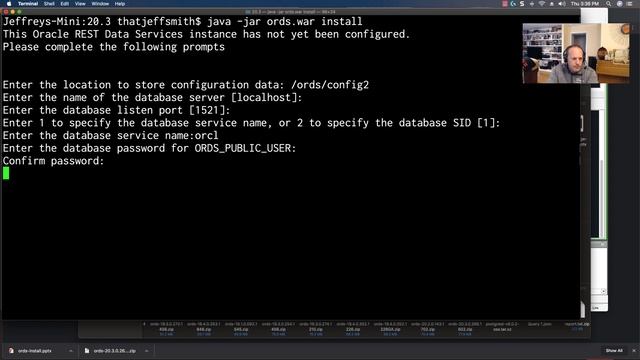
Task: Click the Wi-Fi status icon
Action: pos(542,4)
